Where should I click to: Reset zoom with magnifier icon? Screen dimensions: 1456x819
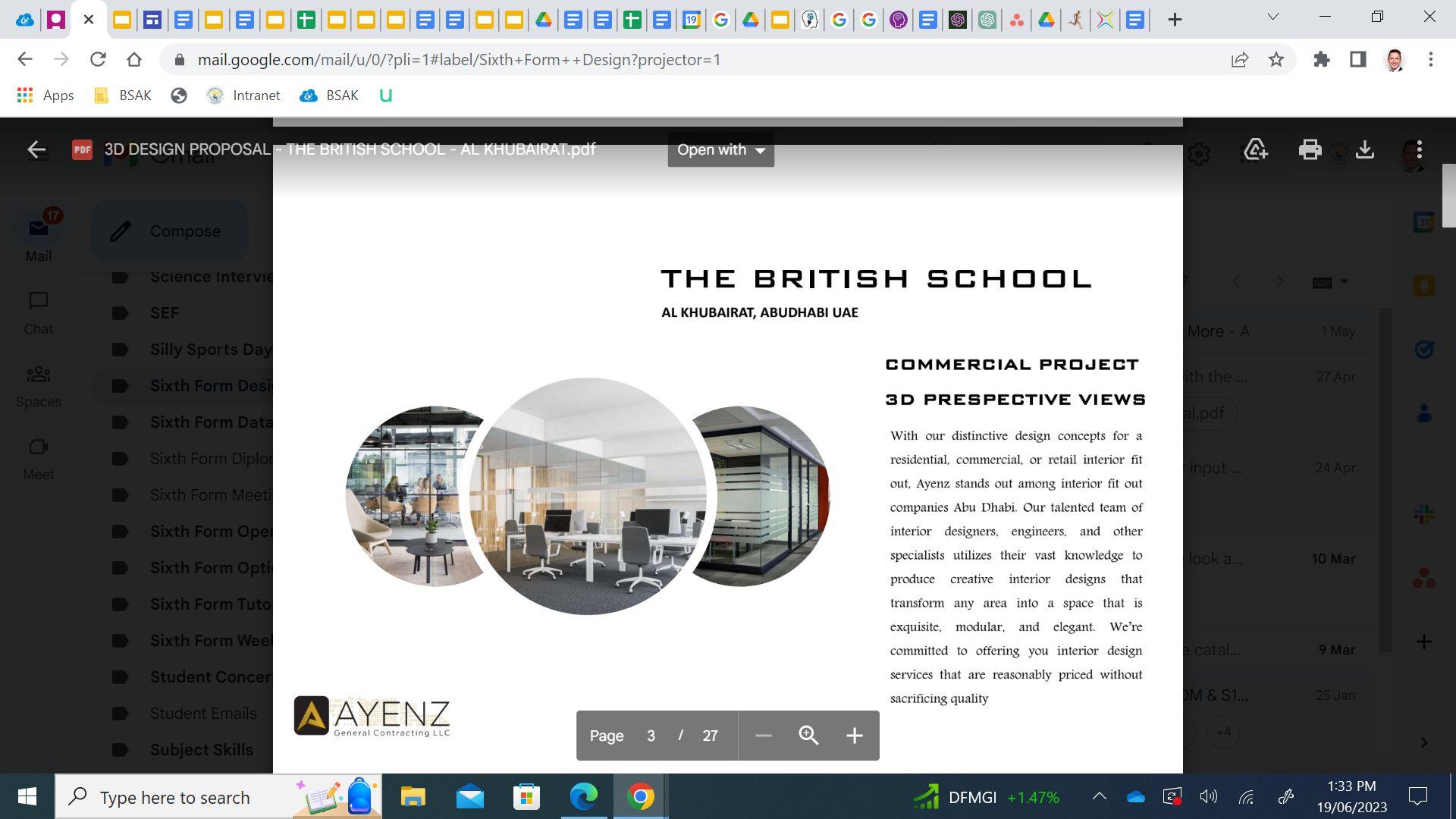[808, 736]
